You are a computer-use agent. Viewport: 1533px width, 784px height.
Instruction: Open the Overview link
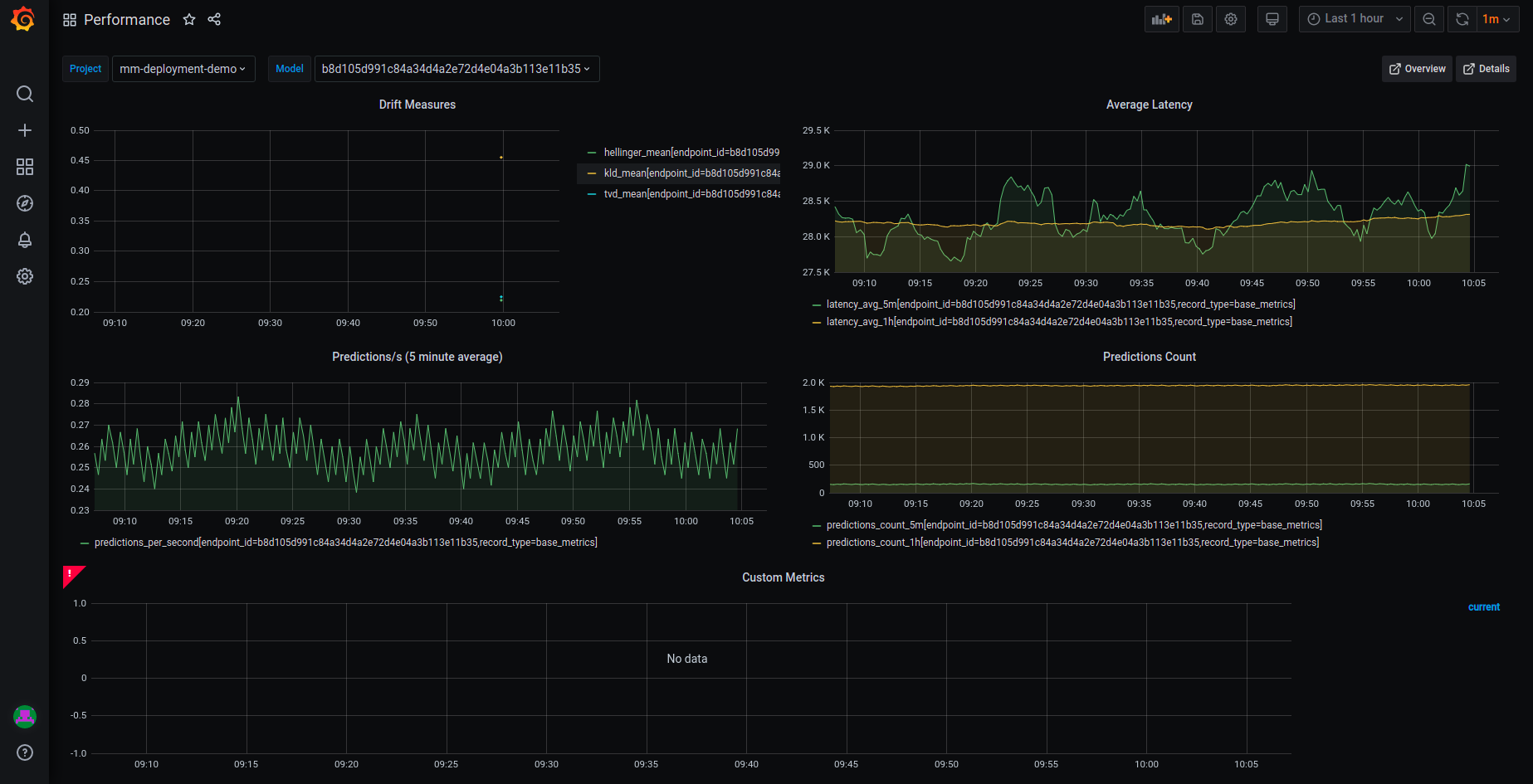1418,69
